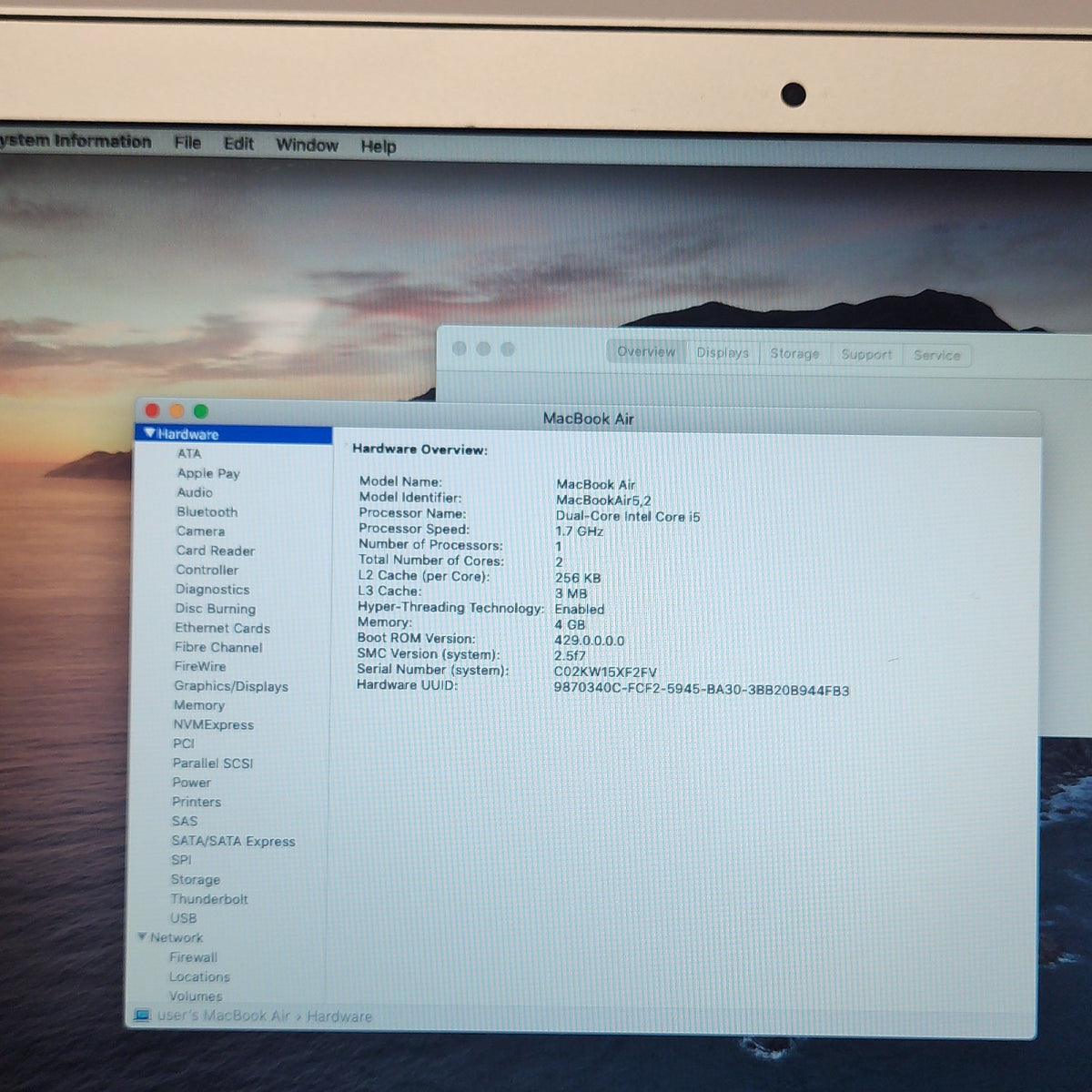
Task: Open the File menu
Action: 187,143
